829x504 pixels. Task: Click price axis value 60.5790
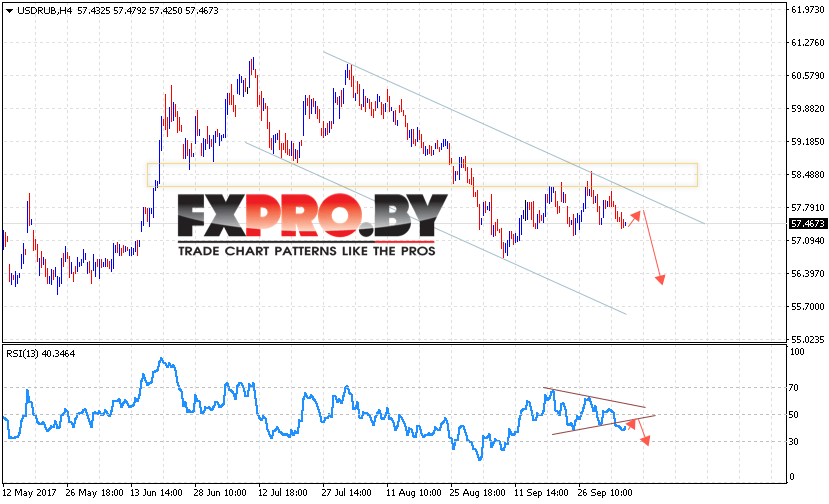pos(807,76)
